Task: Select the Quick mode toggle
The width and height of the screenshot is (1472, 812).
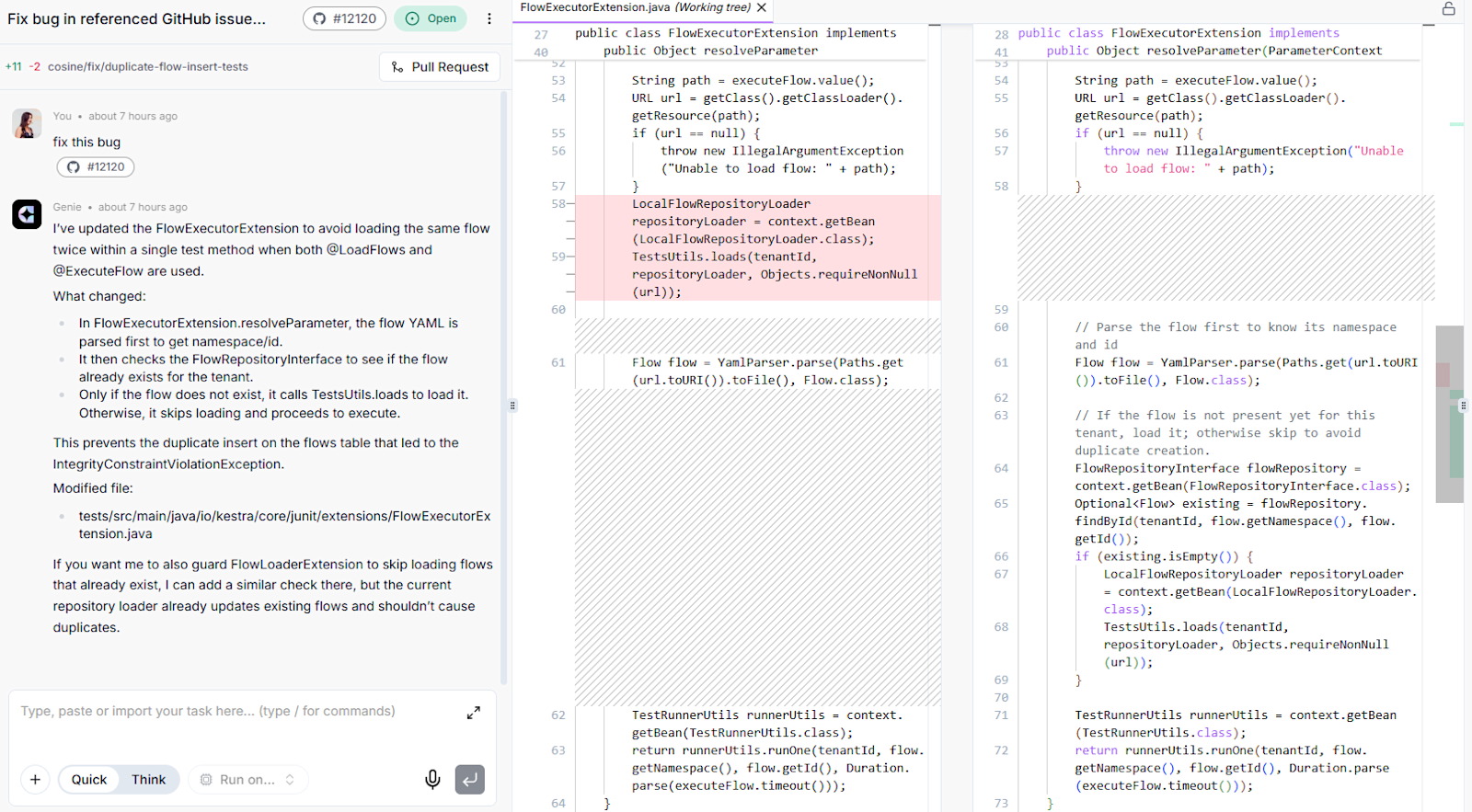Action: (89, 780)
